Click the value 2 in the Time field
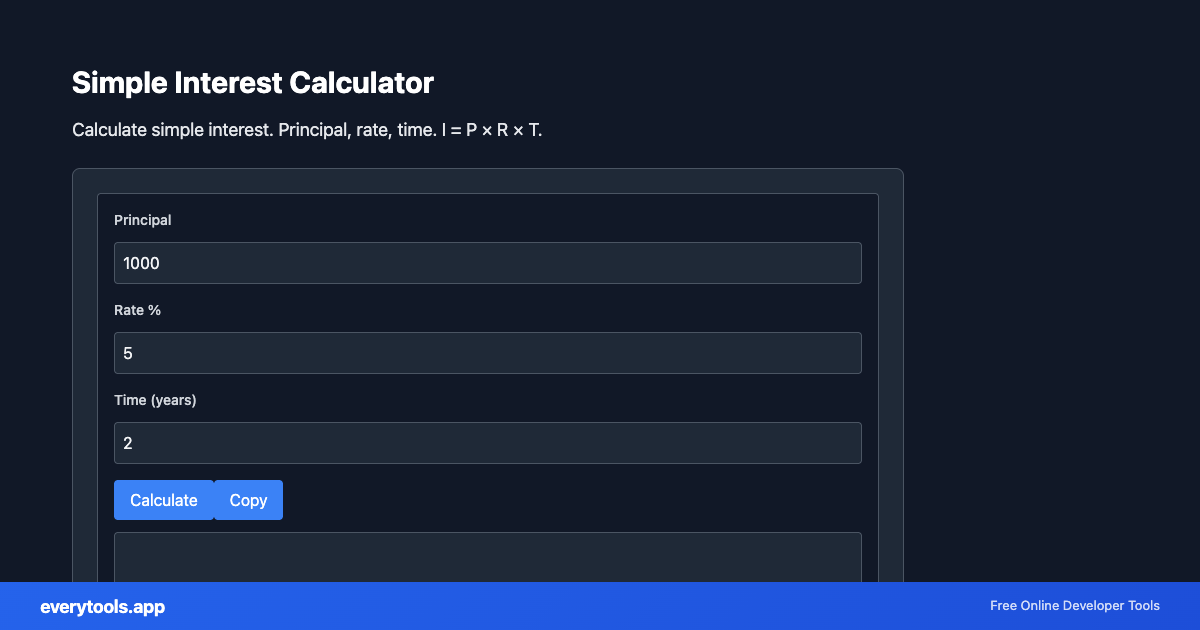Viewport: 1200px width, 630px height. coord(127,442)
